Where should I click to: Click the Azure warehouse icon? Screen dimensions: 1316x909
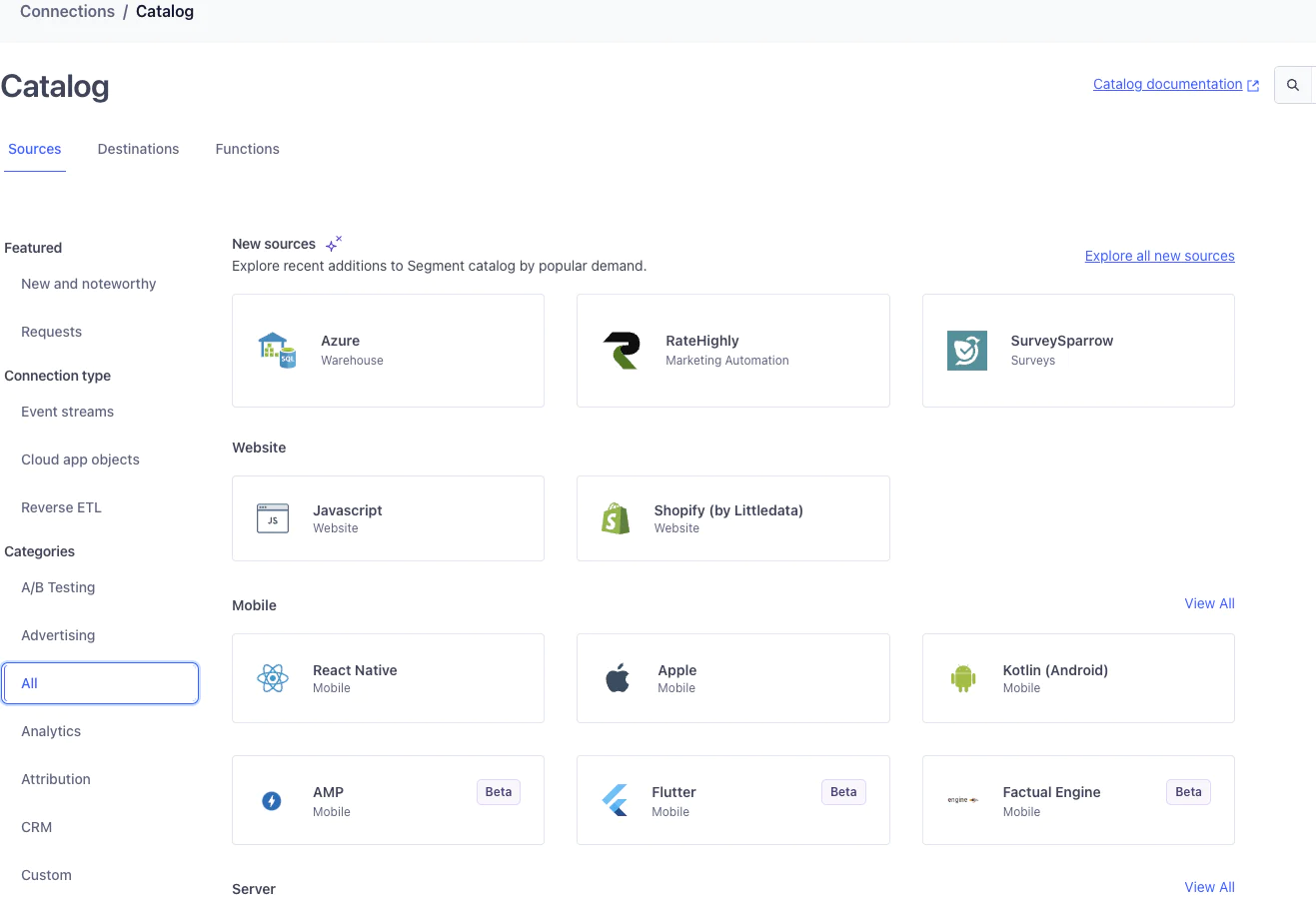click(x=277, y=351)
